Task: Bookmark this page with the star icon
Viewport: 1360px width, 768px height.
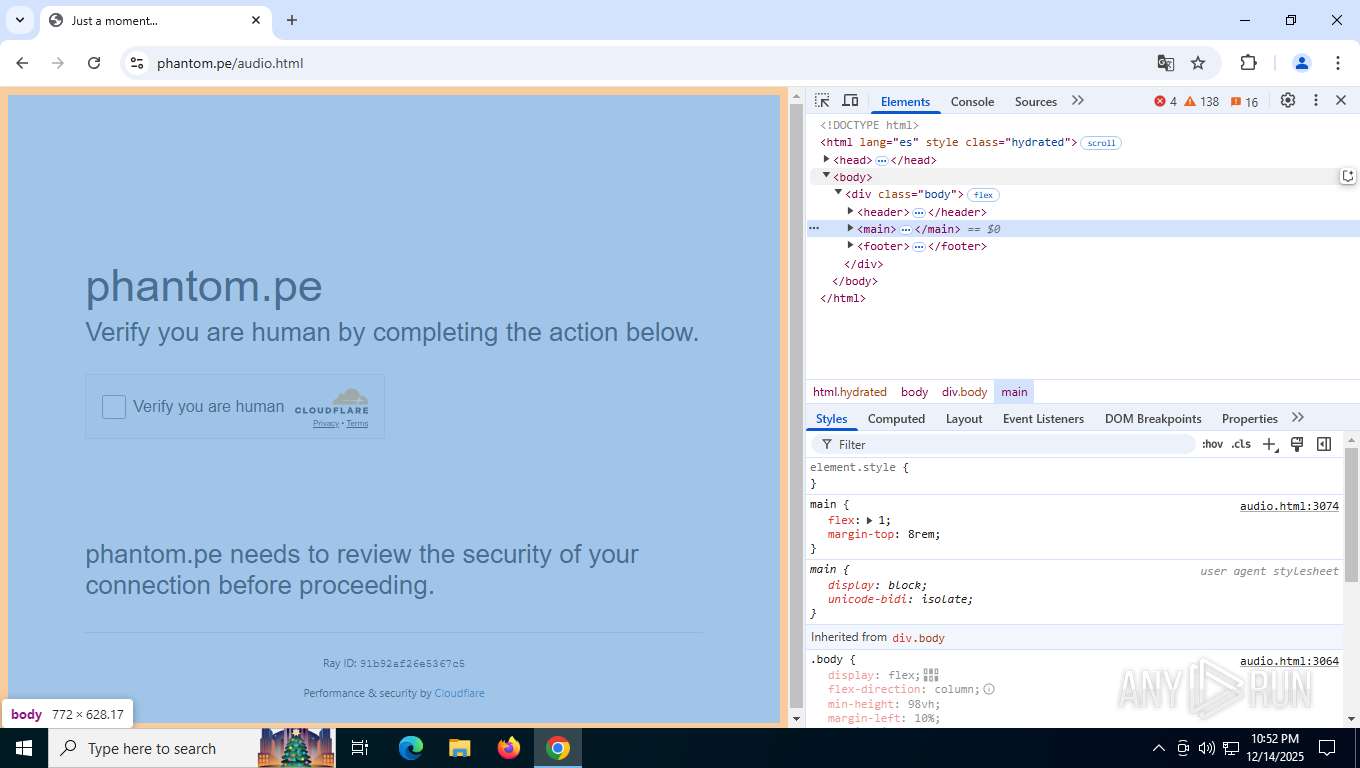Action: pyautogui.click(x=1198, y=63)
